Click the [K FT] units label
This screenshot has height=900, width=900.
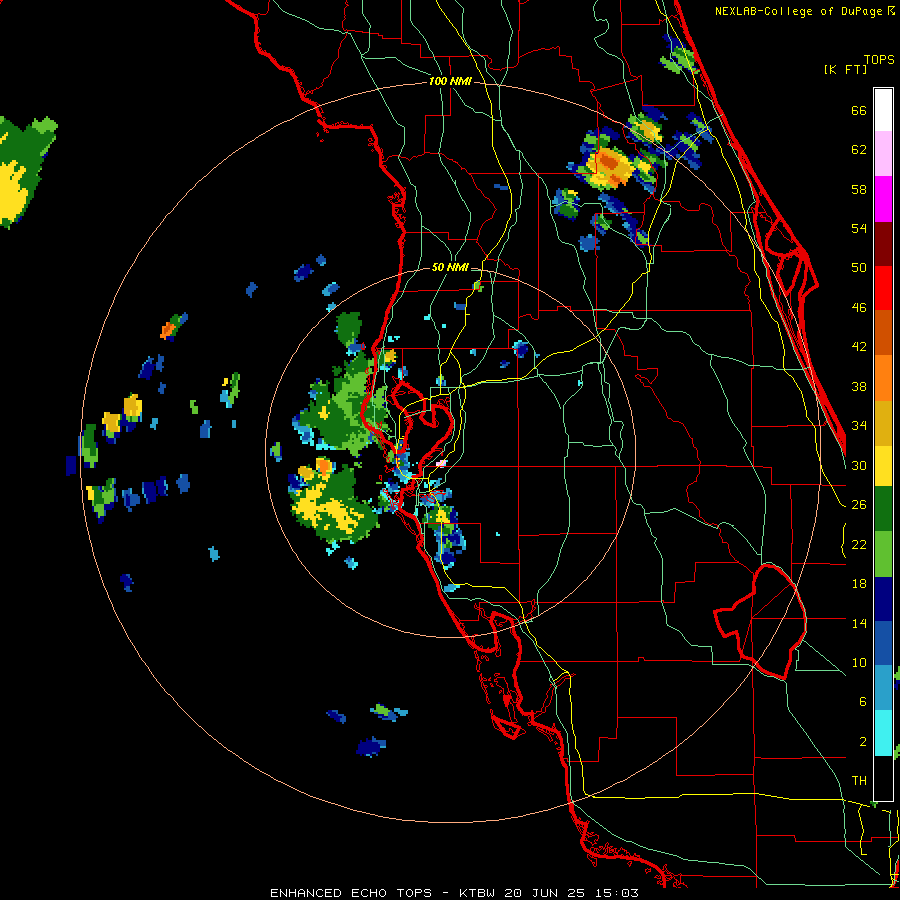[x=846, y=70]
